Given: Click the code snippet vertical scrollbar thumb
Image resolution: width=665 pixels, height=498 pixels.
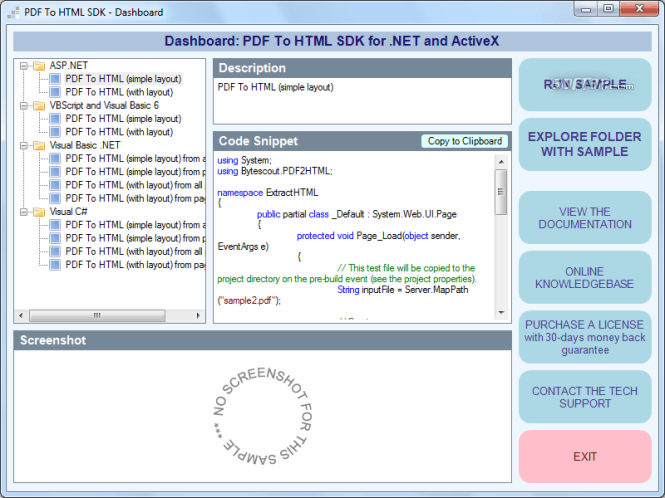Looking at the screenshot, I should tap(501, 192).
